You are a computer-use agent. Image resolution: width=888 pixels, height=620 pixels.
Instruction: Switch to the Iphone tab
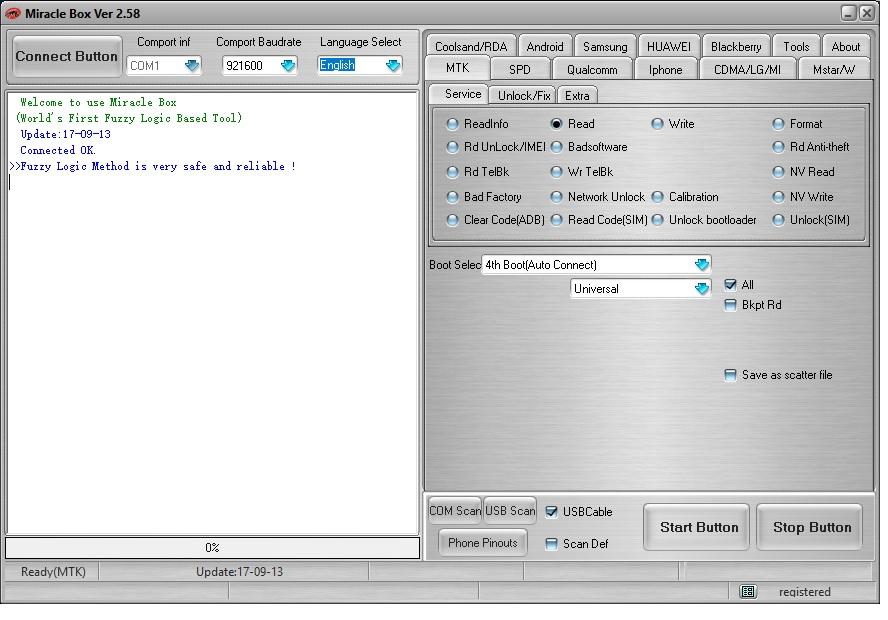(x=665, y=70)
